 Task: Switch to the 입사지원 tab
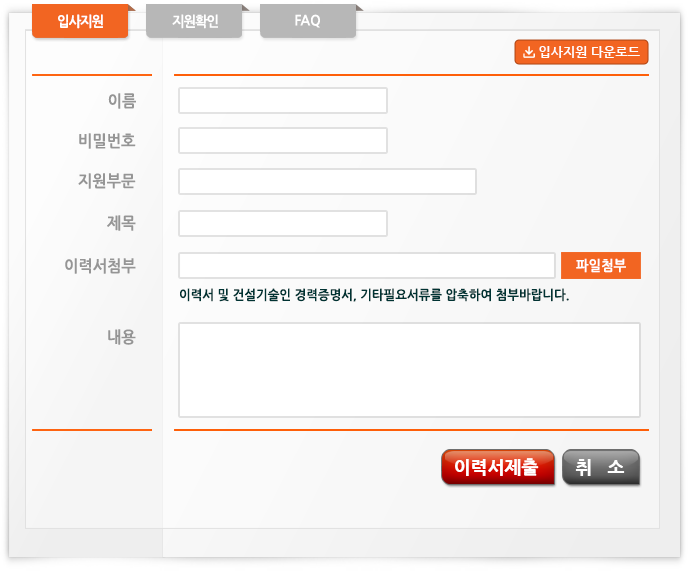coord(80,21)
